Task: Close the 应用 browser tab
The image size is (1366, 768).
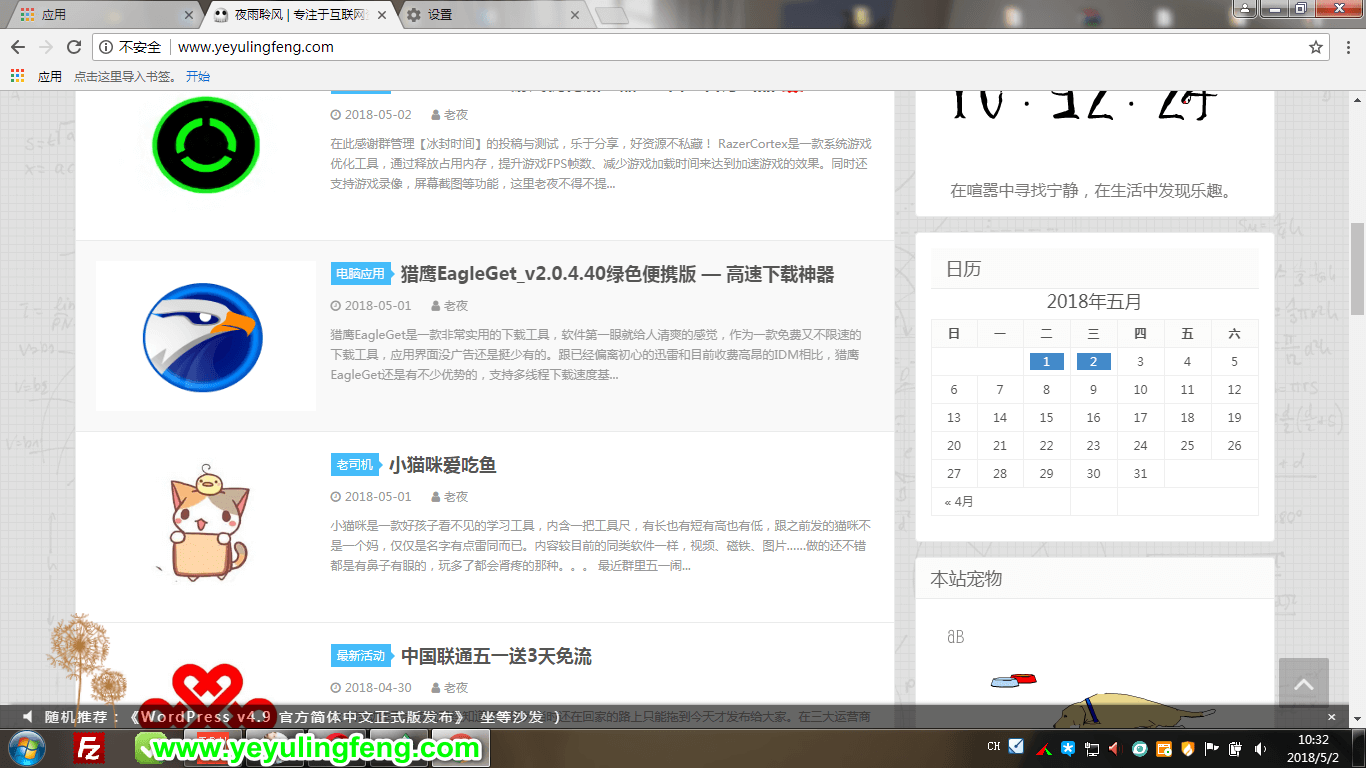Action: (189, 15)
